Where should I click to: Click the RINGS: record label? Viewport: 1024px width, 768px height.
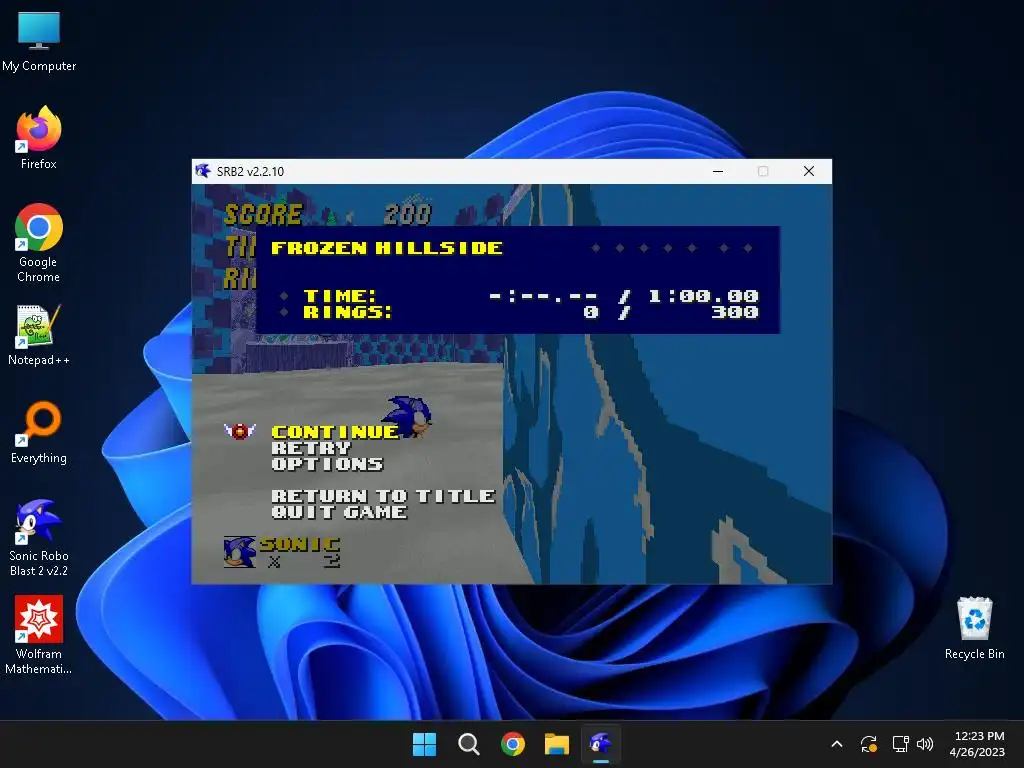347,312
